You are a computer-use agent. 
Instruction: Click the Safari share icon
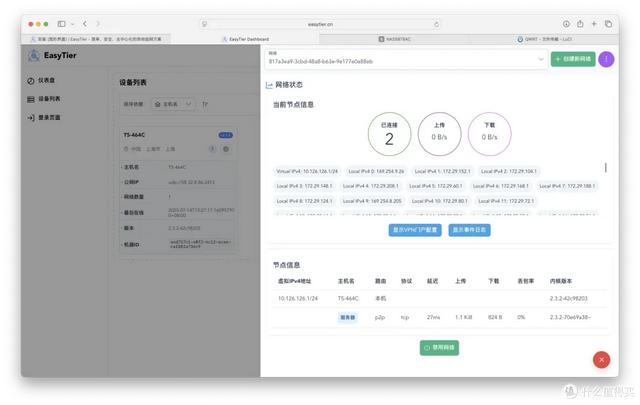(x=580, y=24)
